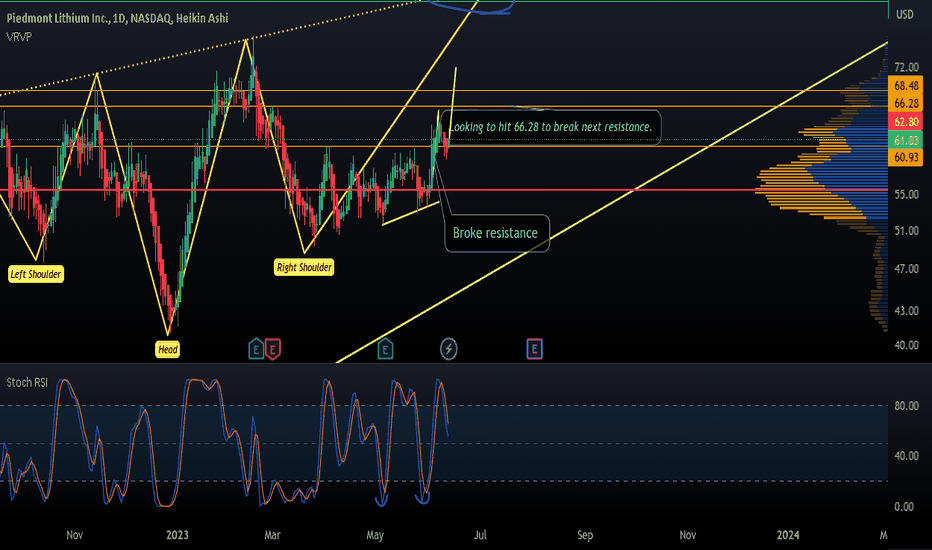Click the 0.00 Stoch RSI axis value
Screen dimensions: 932x550
click(904, 507)
